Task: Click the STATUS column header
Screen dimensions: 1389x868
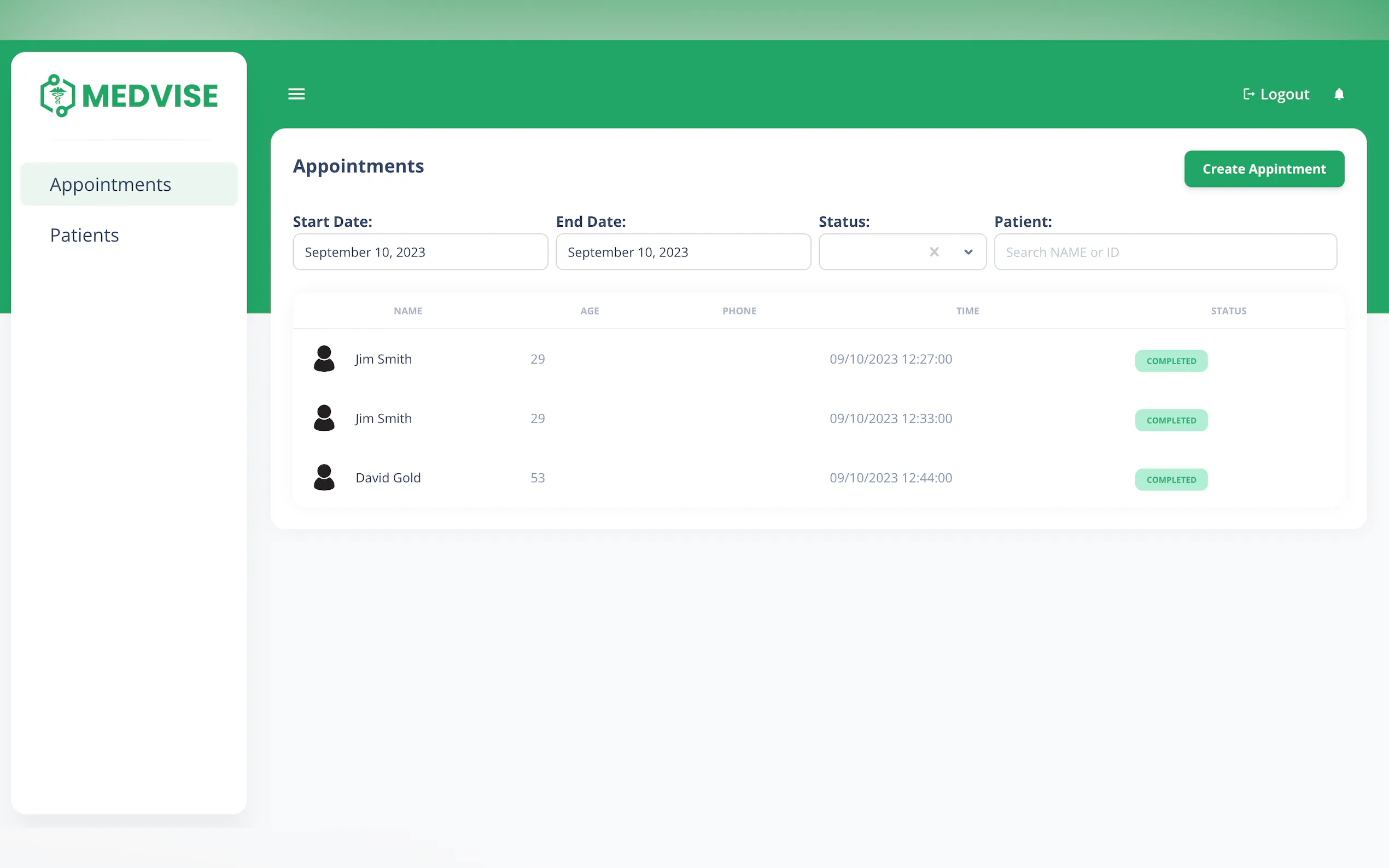Action: (1228, 310)
